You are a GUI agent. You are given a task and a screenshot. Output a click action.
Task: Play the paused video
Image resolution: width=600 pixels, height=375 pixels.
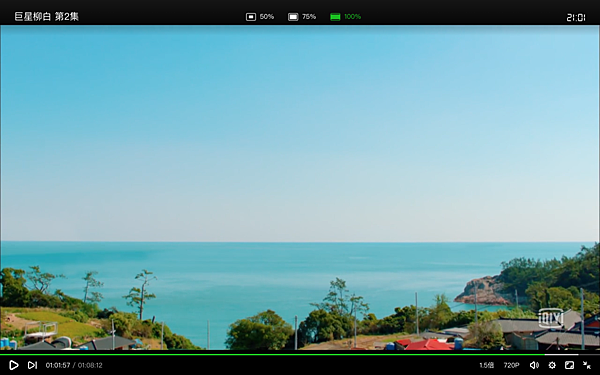[13, 365]
